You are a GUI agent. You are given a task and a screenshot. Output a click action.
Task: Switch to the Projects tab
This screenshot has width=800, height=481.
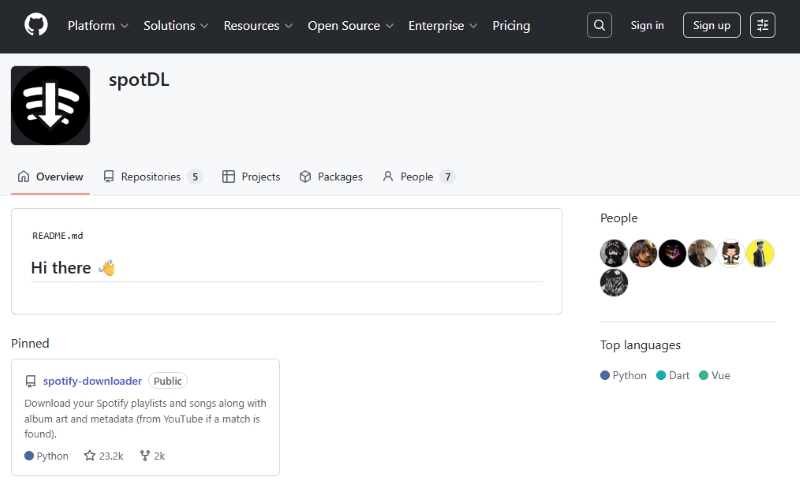251,176
